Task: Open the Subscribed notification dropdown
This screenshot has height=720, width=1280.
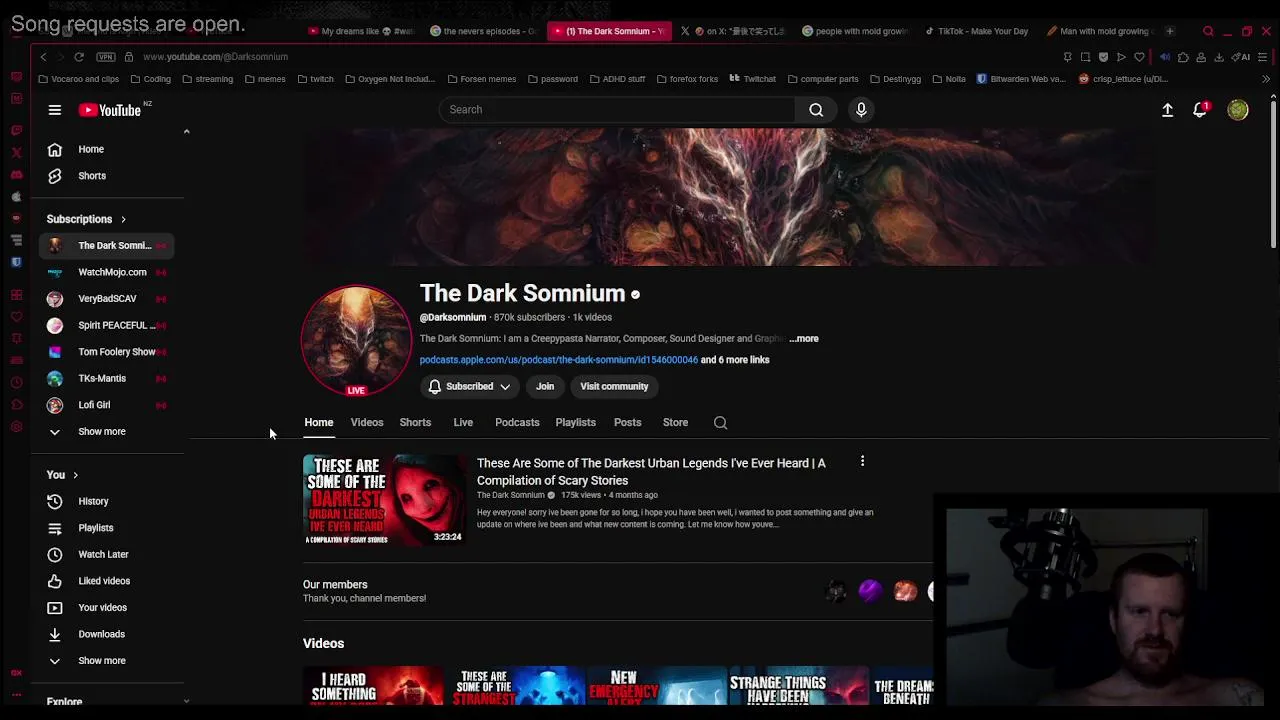Action: click(469, 386)
